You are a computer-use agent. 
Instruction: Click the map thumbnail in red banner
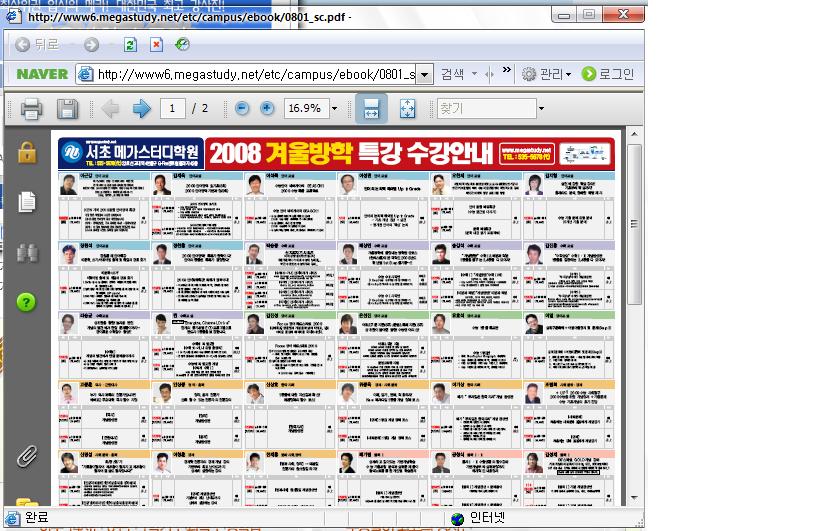[585, 154]
